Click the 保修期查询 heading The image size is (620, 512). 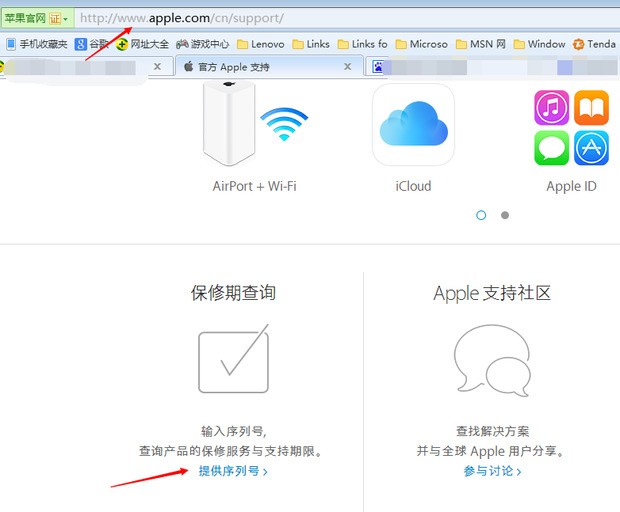pyautogui.click(x=233, y=293)
